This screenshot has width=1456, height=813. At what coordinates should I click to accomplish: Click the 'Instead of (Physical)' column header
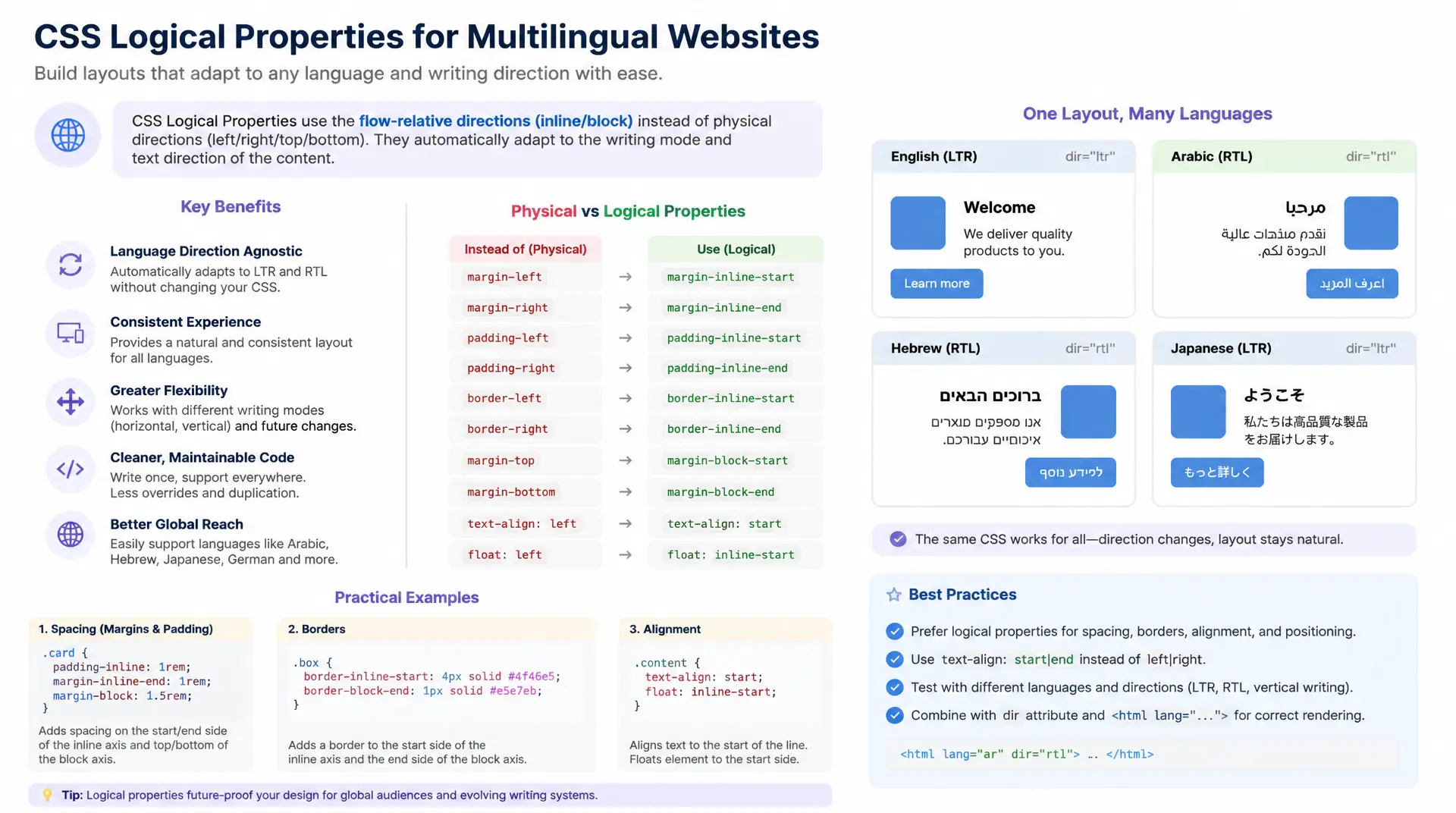pos(526,250)
